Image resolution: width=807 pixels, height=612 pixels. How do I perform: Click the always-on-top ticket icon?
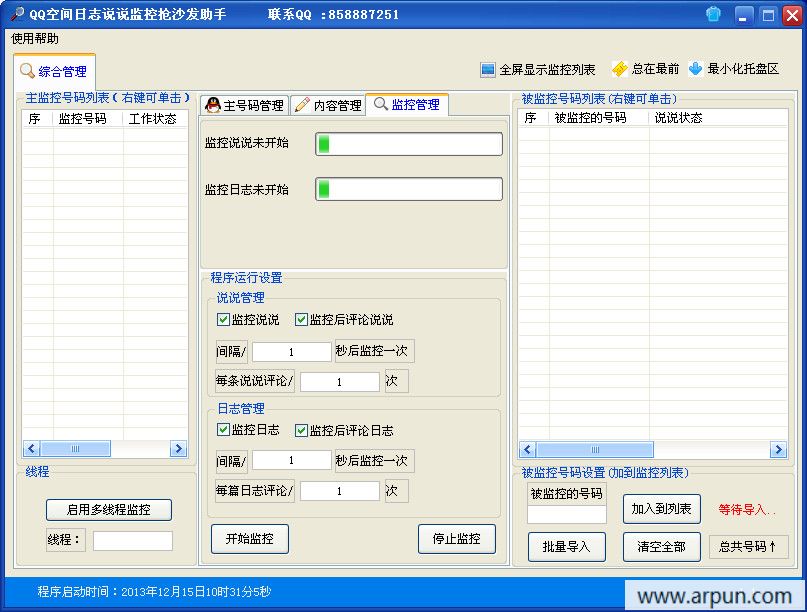pos(620,69)
